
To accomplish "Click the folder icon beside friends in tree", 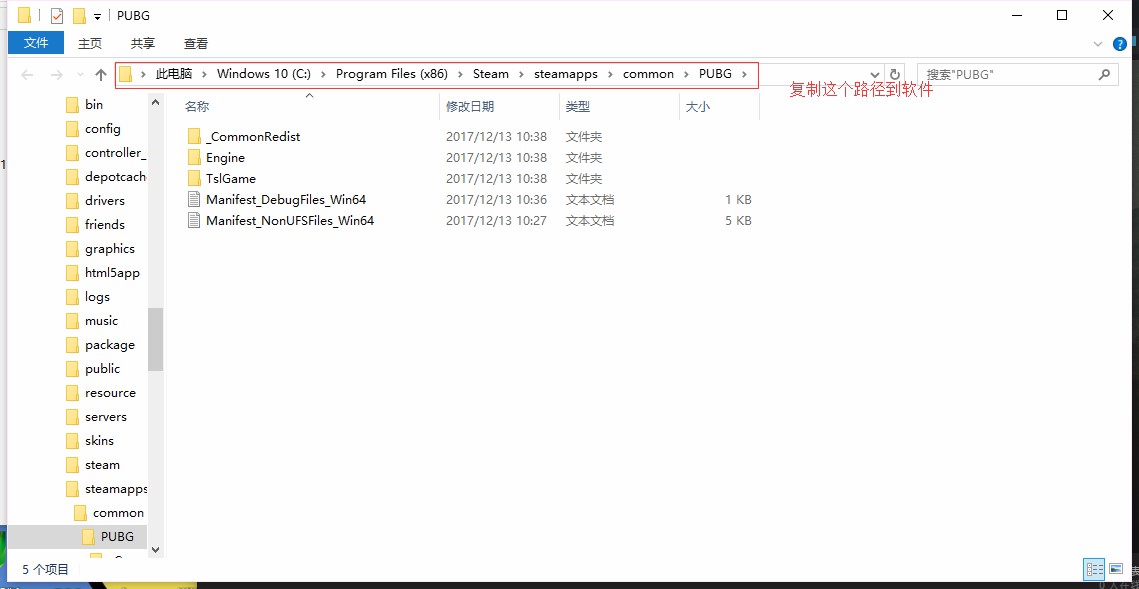I will pyautogui.click(x=72, y=224).
